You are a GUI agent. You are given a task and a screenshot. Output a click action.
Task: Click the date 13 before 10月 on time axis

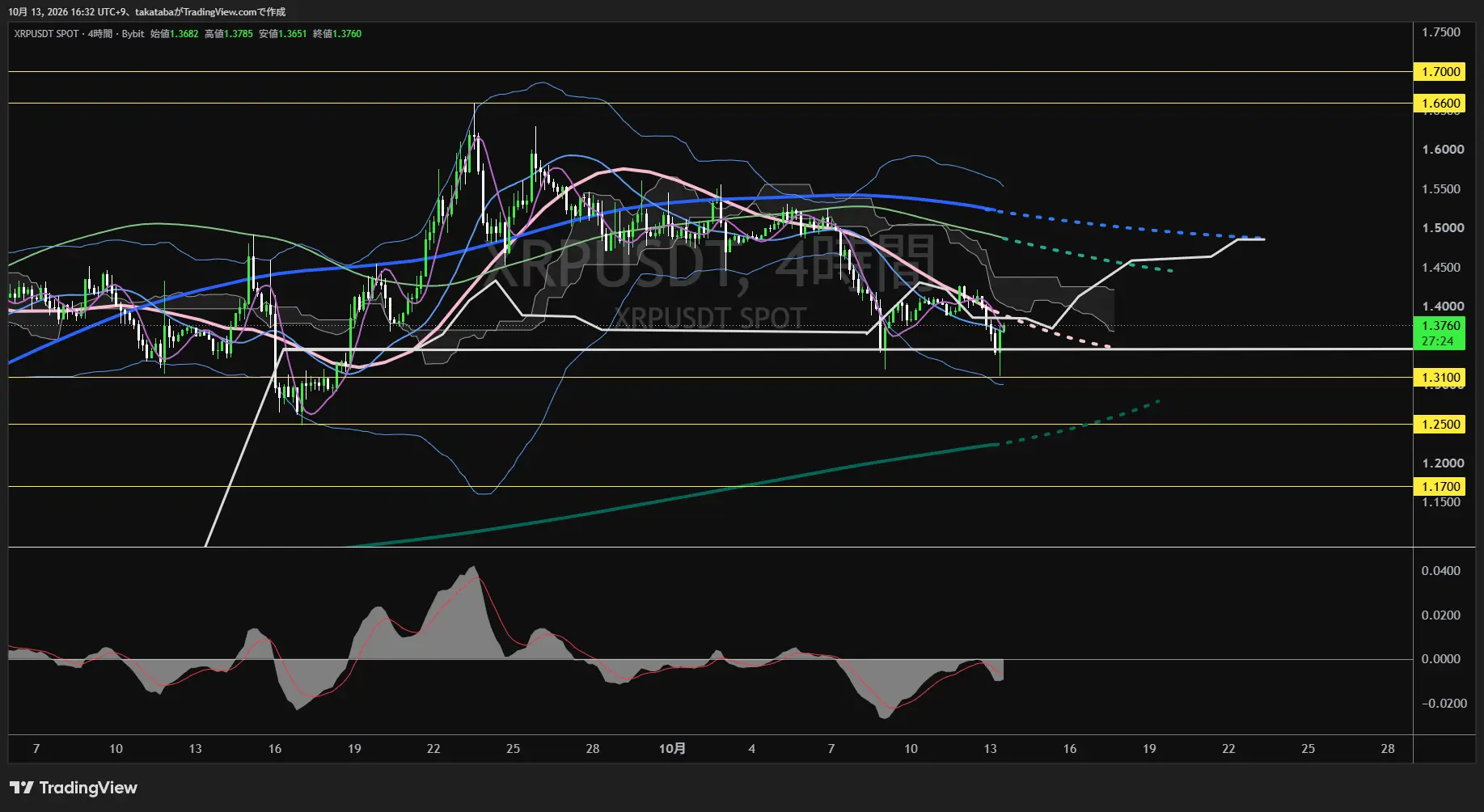coord(195,749)
